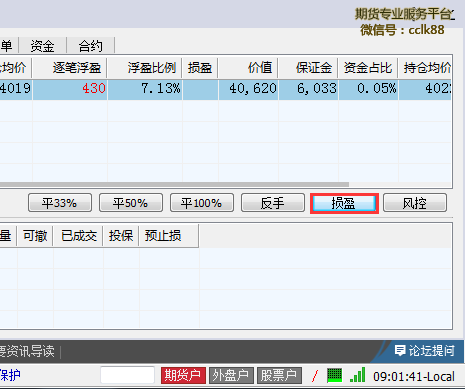
Task: Click the red slash status icon
Action: [315, 376]
